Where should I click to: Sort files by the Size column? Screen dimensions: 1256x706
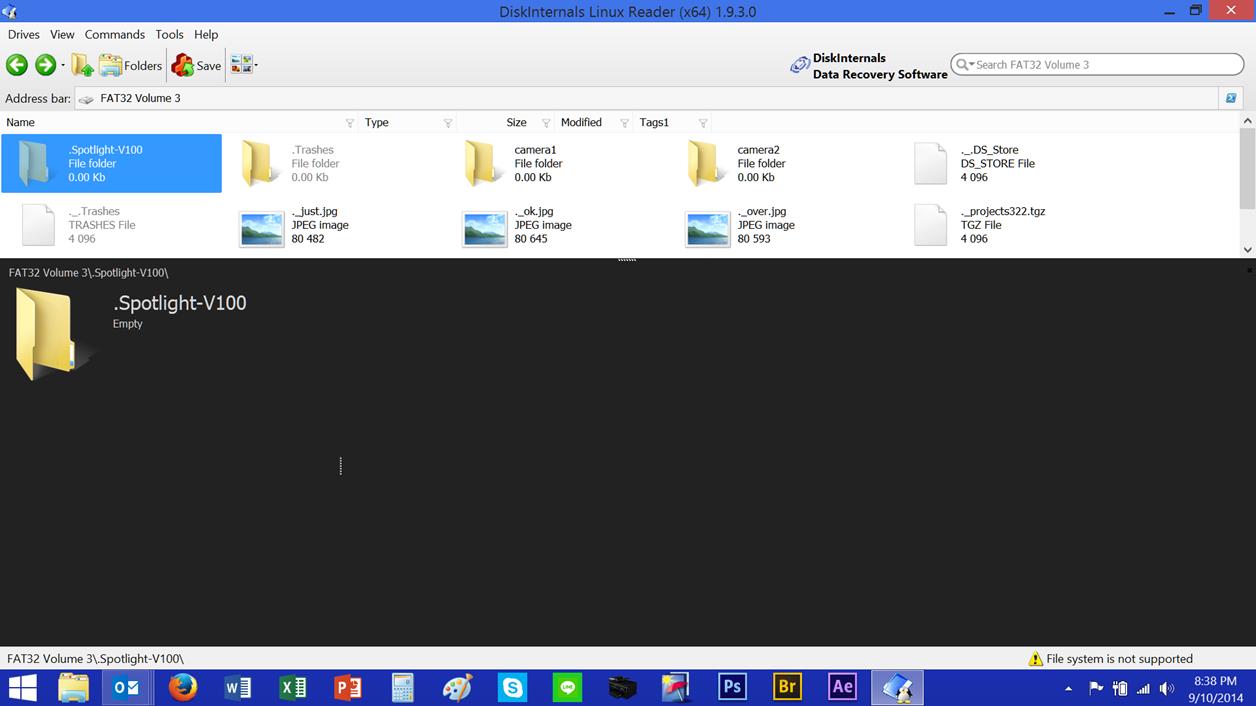point(516,122)
